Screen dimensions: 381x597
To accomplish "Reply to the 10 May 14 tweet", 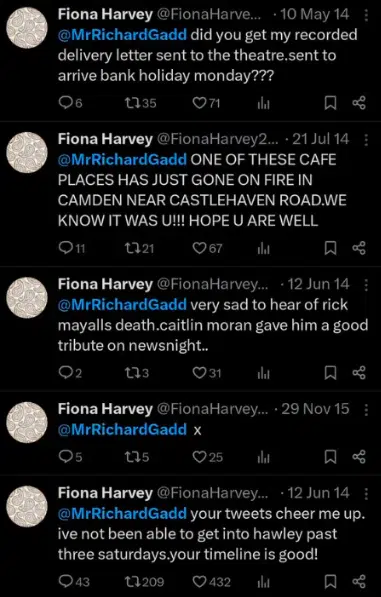I will (70, 103).
